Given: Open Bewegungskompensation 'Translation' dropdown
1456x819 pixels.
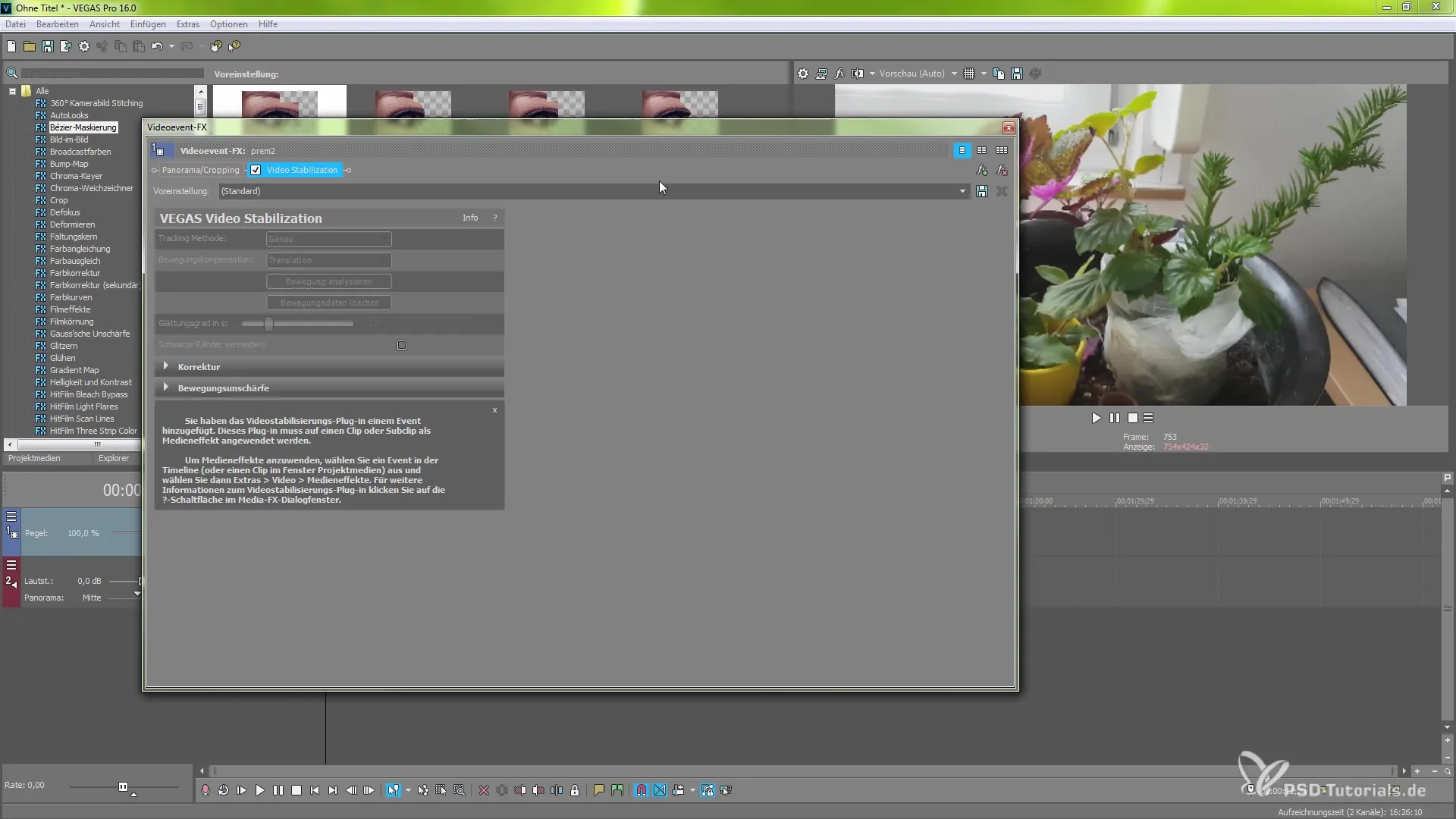Looking at the screenshot, I should tap(328, 260).
